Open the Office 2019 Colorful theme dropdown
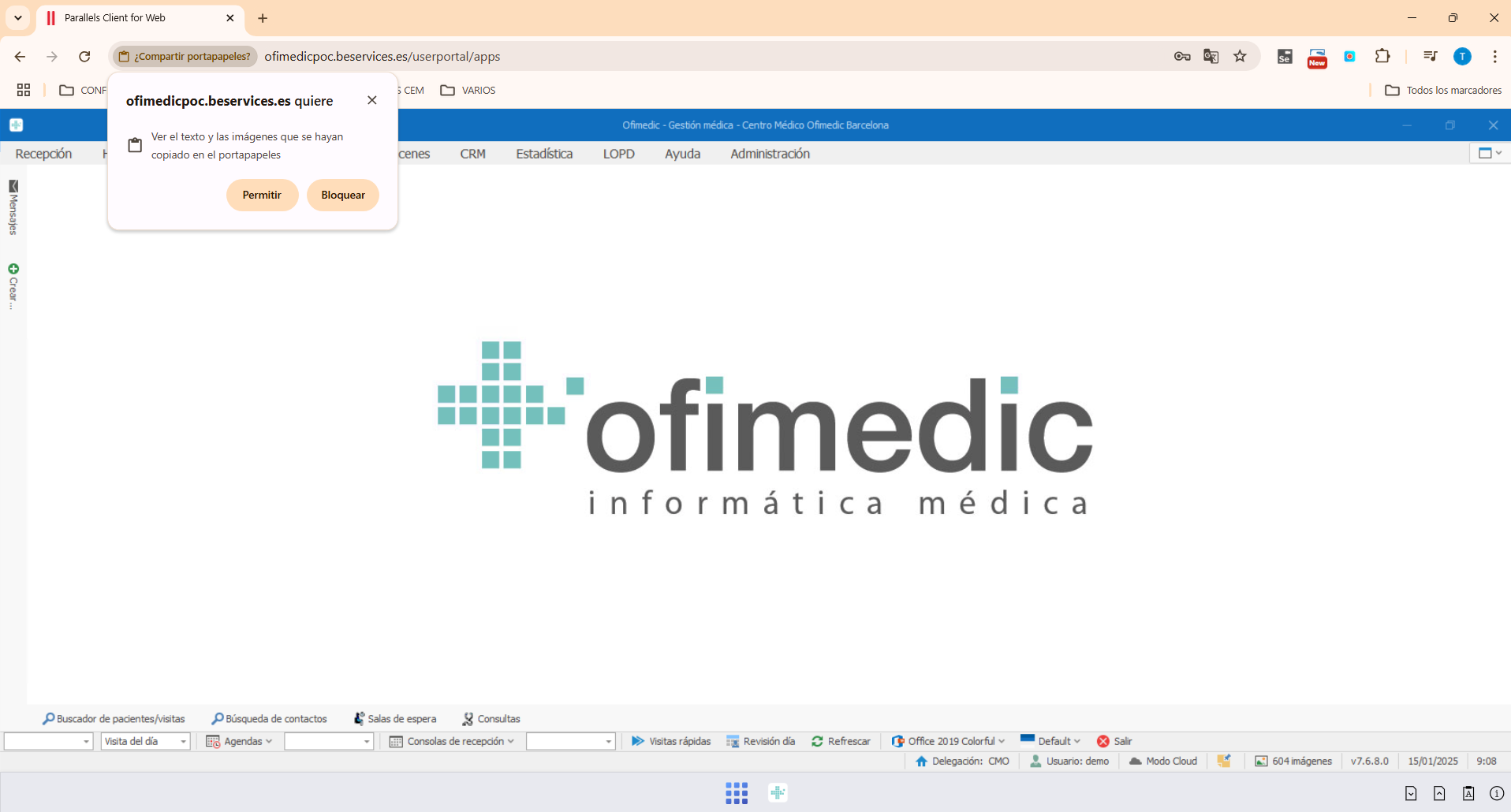1511x812 pixels. 949,741
